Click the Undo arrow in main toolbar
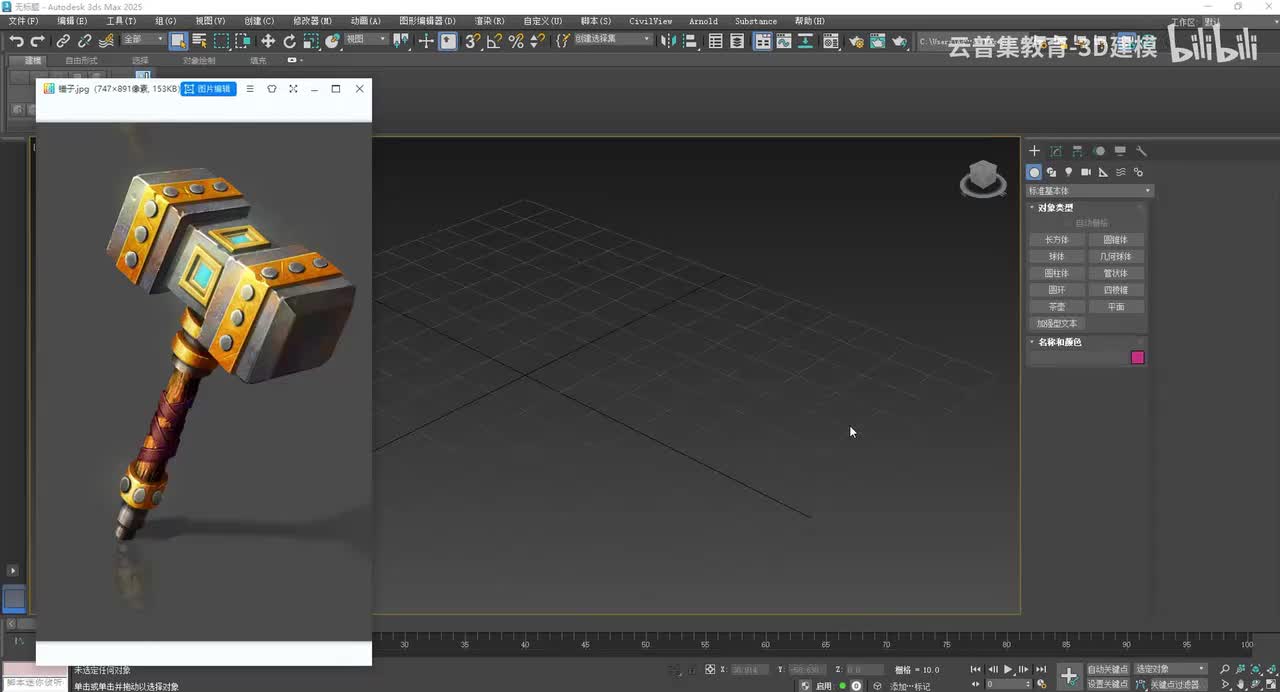Image resolution: width=1280 pixels, height=692 pixels. (16, 41)
